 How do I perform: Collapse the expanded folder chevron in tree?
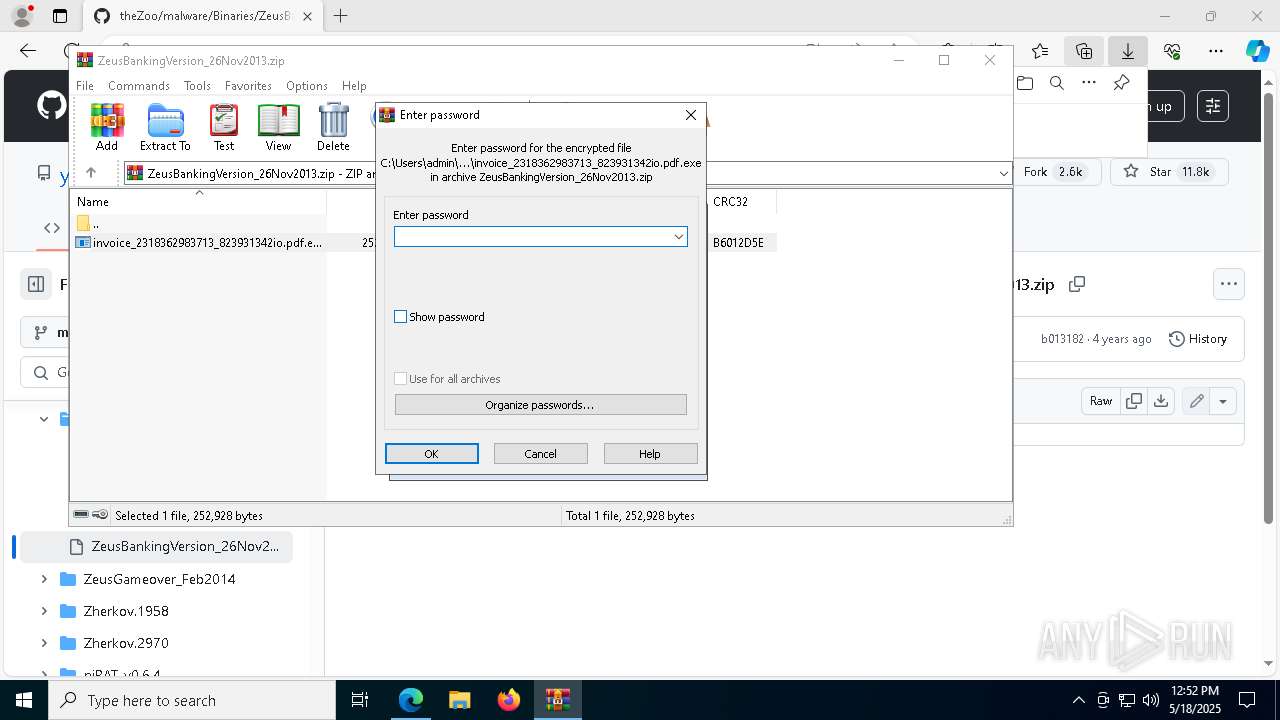(44, 419)
